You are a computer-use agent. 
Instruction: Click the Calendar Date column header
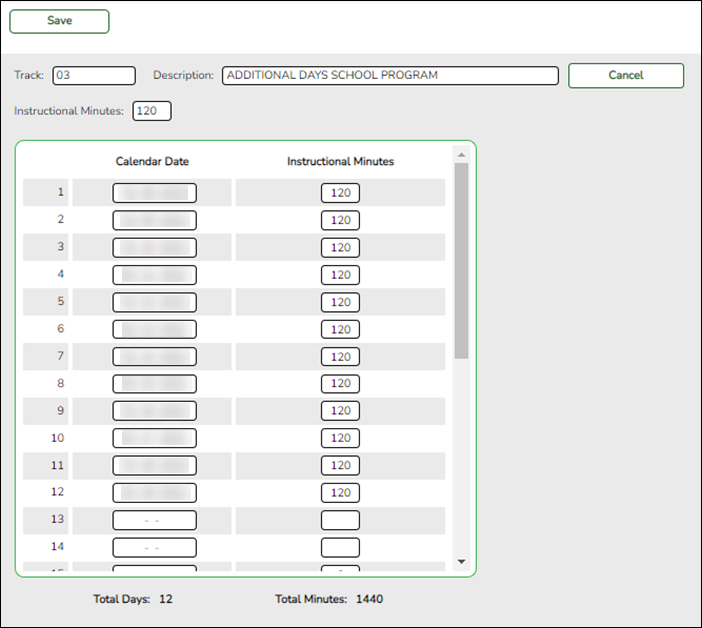152,162
